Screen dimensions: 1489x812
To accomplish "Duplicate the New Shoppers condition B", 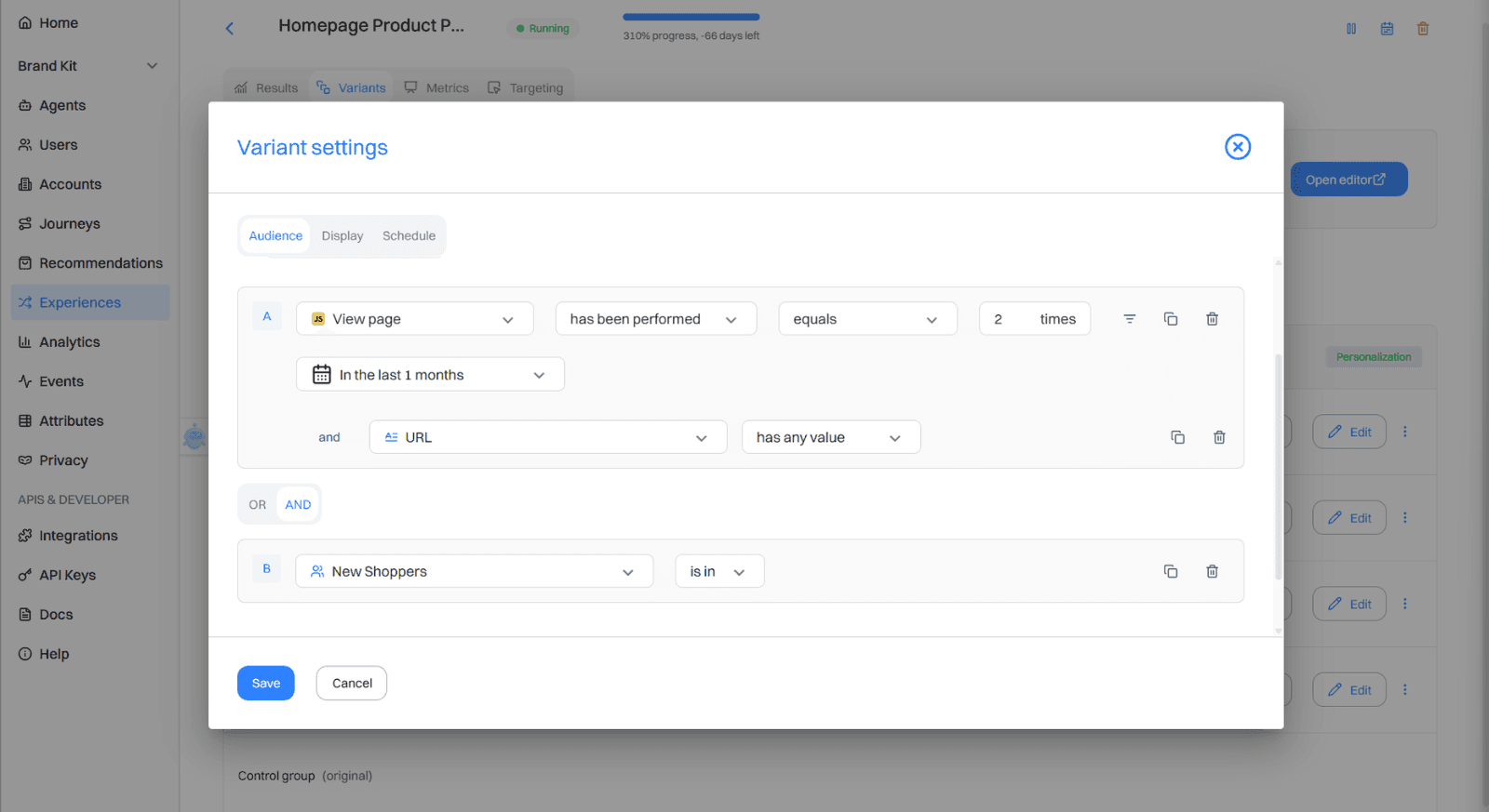I will pyautogui.click(x=1171, y=571).
